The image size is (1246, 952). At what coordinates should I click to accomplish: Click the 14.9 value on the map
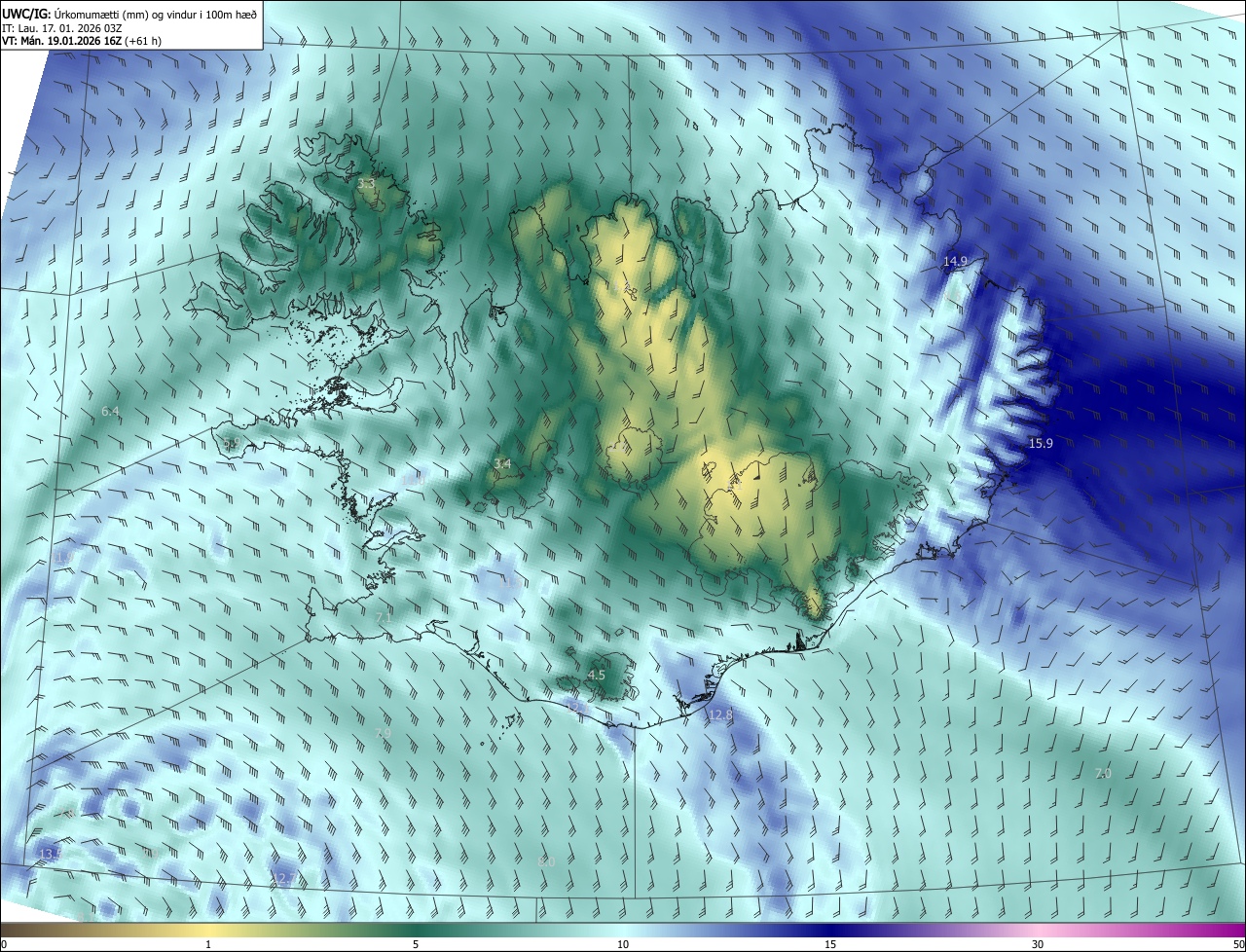point(955,261)
